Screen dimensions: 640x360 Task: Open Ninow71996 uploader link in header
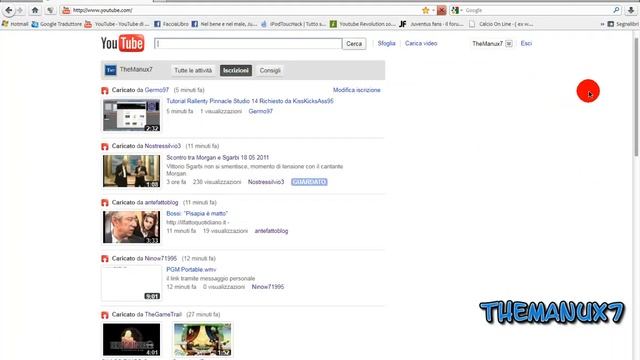161,258
